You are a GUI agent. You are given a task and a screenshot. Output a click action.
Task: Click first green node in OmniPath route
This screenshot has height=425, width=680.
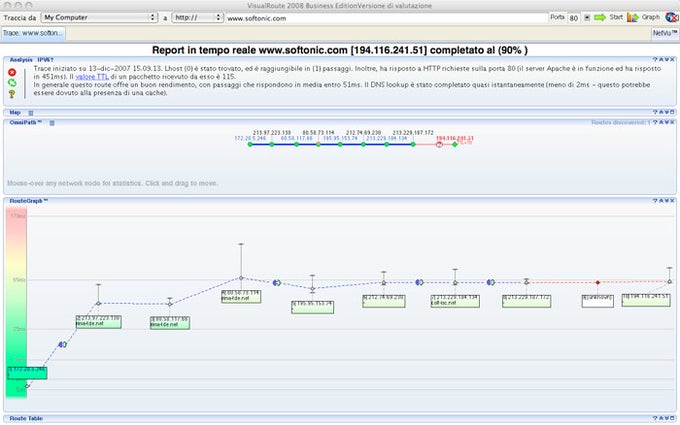click(250, 144)
